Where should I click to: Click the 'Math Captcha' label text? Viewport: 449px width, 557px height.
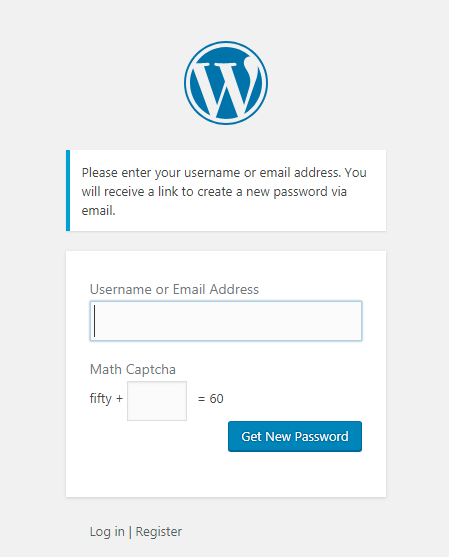tap(133, 369)
